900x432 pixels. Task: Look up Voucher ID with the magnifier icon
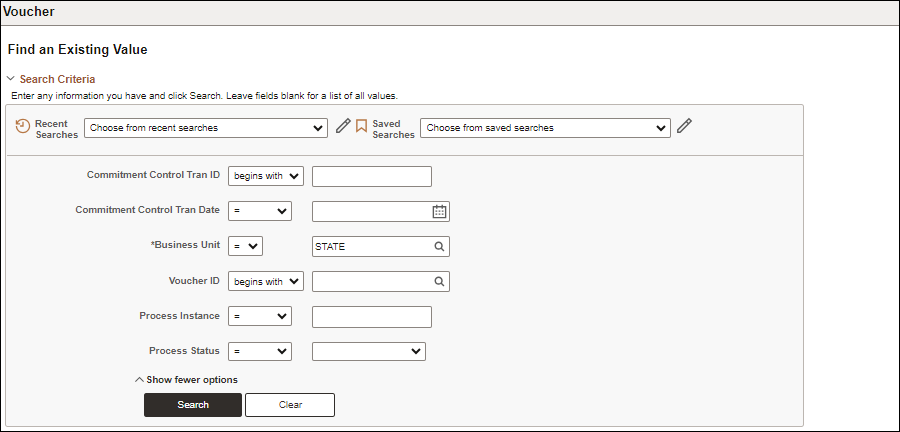[x=439, y=282]
